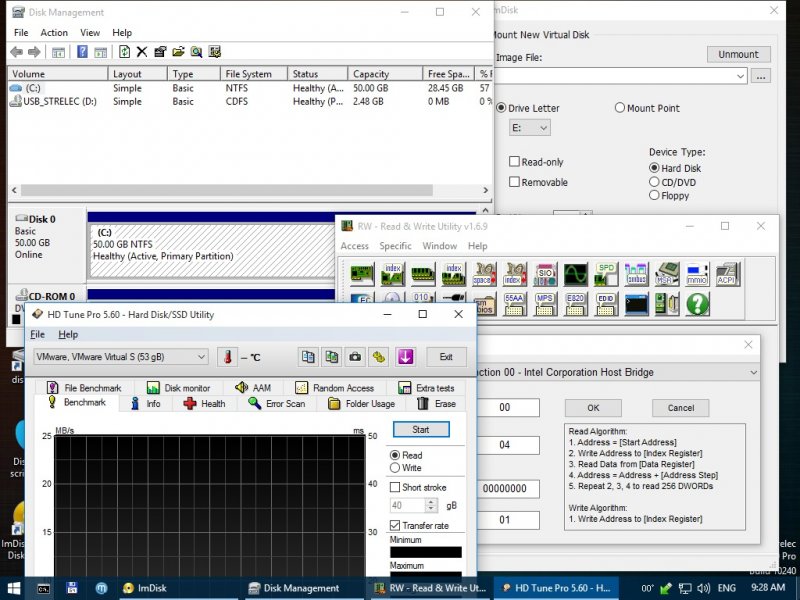Click the Windows Start button on the taskbar
This screenshot has width=800, height=600.
14,588
